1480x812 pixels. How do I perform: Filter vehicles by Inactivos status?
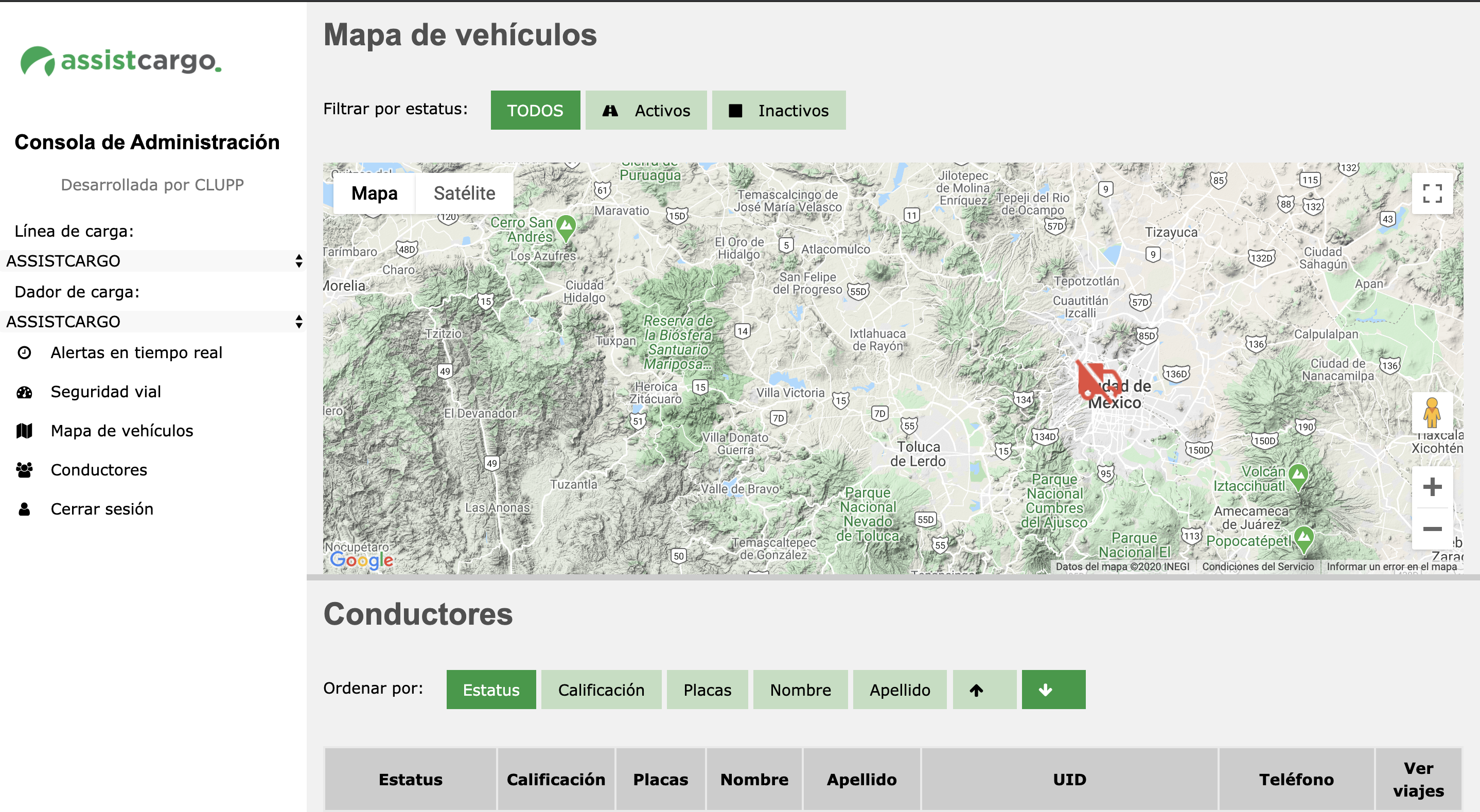click(x=778, y=110)
